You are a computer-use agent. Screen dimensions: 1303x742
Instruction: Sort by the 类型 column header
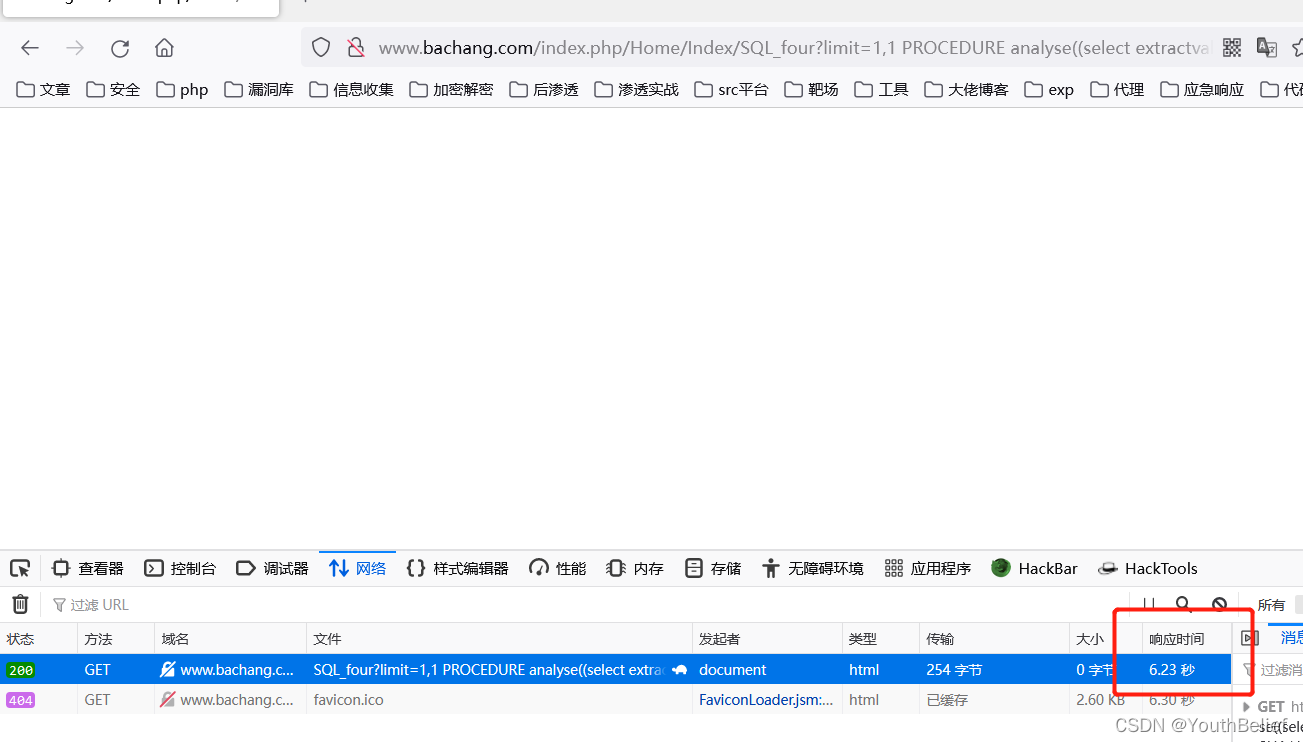(880, 639)
